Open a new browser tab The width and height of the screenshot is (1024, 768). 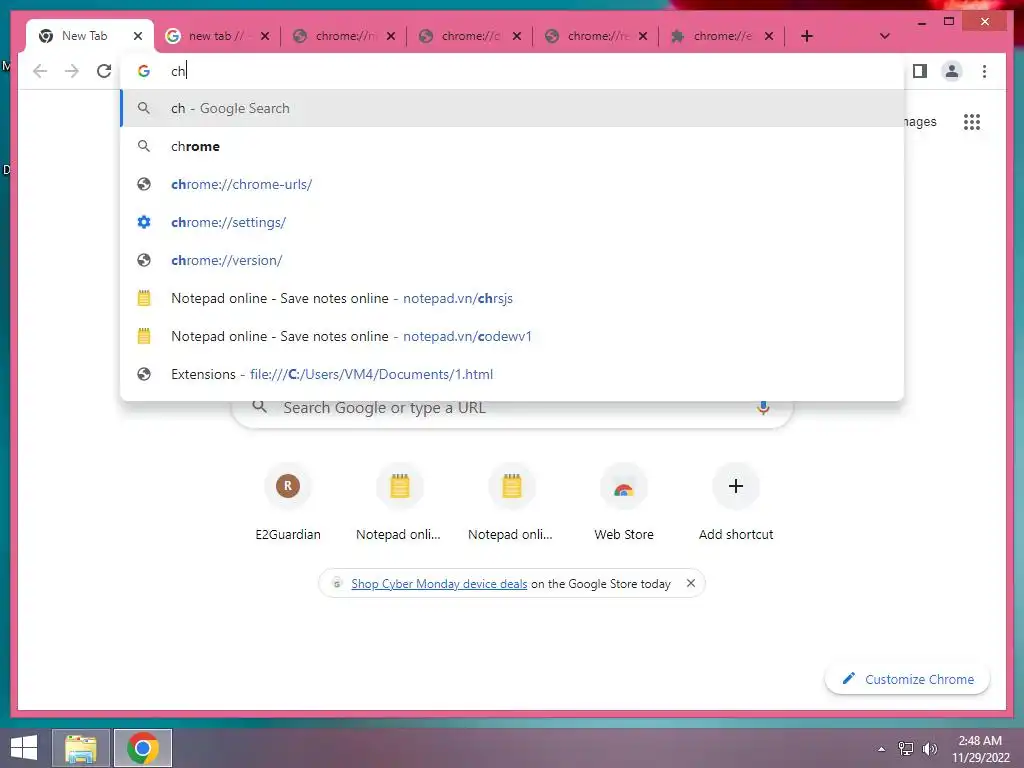click(x=807, y=36)
